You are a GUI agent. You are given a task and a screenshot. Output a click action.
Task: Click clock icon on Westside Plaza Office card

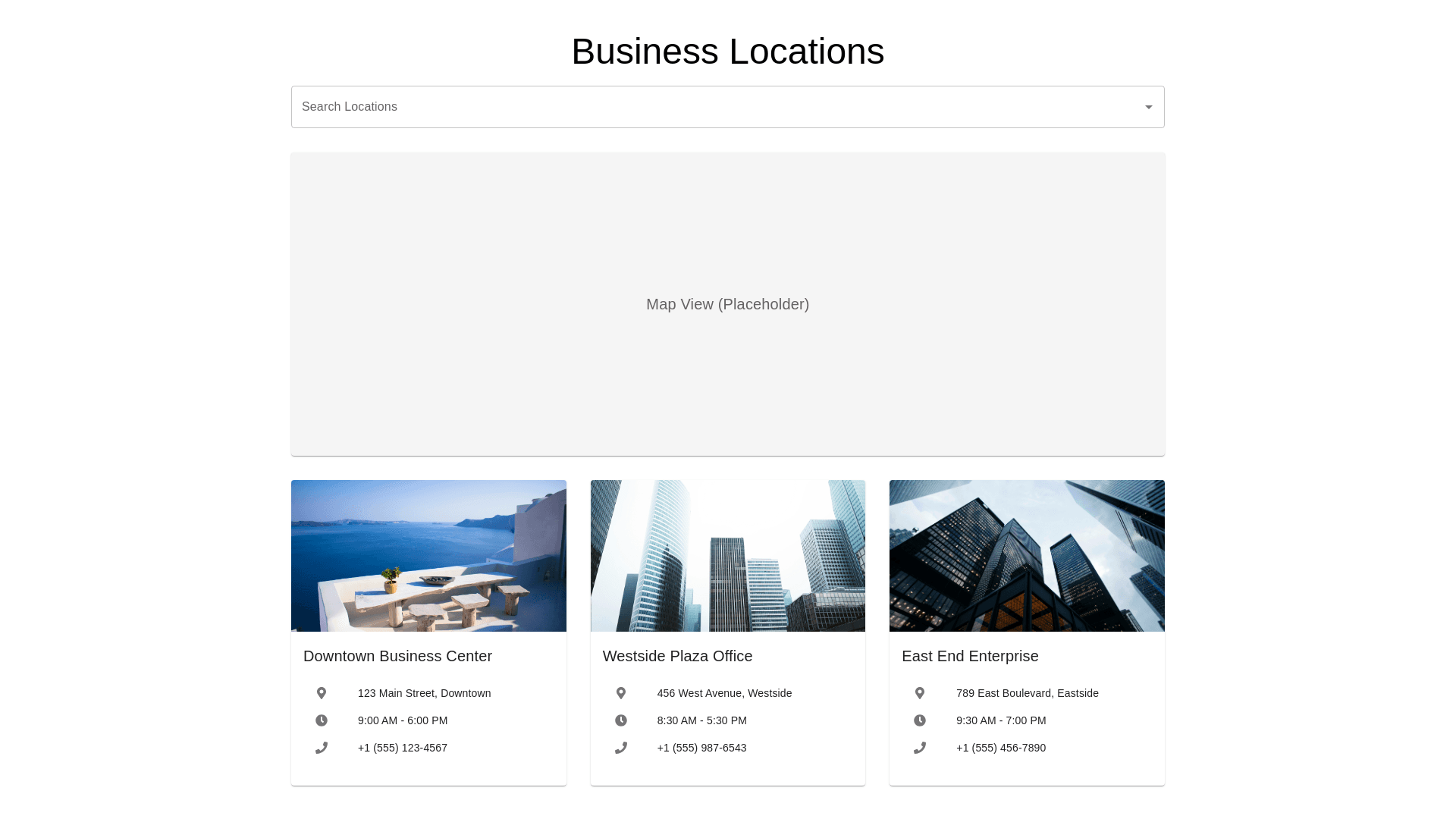pyautogui.click(x=621, y=720)
